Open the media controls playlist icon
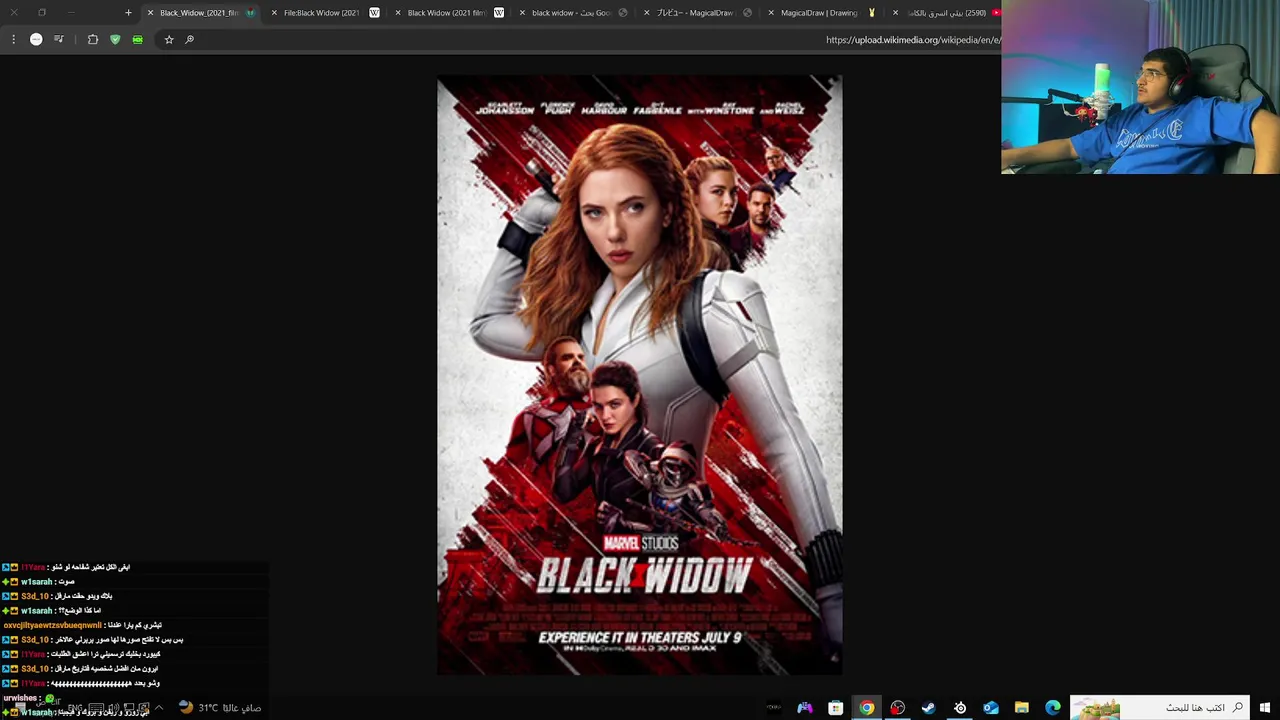The height and width of the screenshot is (720, 1280). pyautogui.click(x=59, y=39)
